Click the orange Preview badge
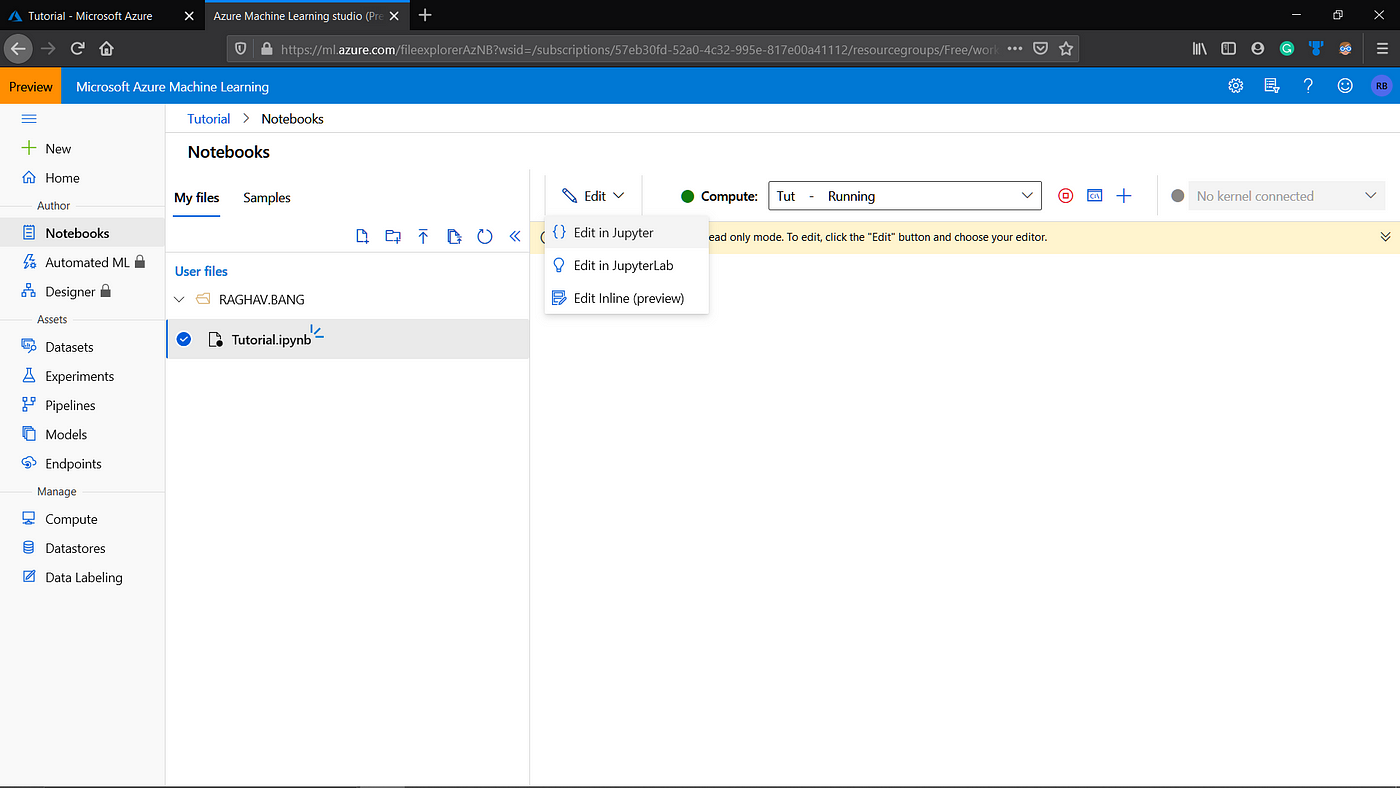The height and width of the screenshot is (788, 1400). [30, 87]
